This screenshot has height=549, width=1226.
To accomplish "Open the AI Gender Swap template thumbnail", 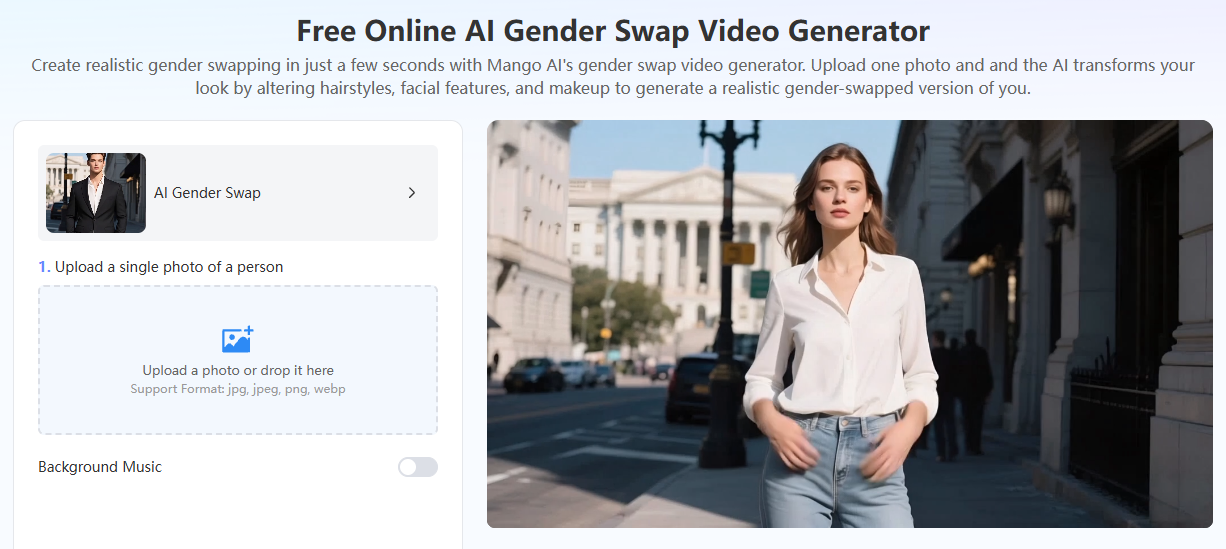I will (x=96, y=193).
